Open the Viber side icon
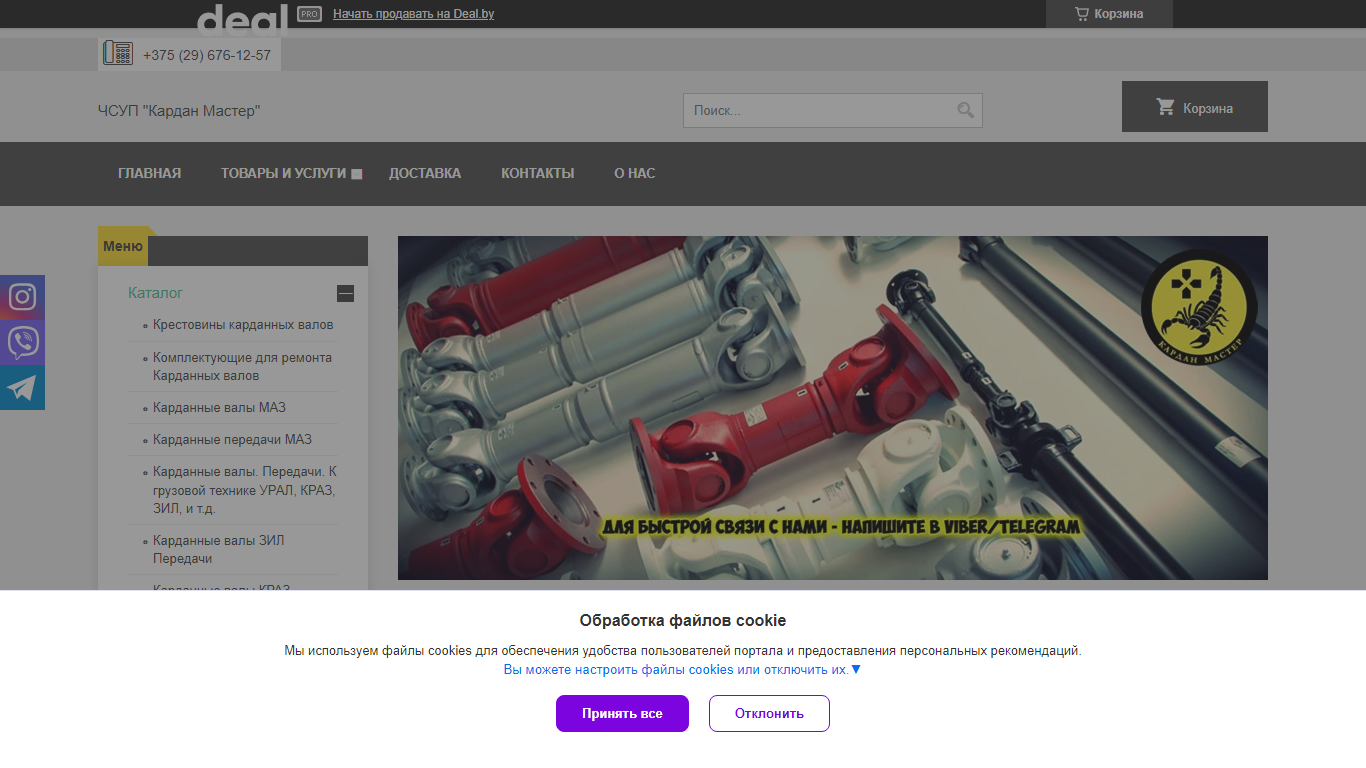1366x768 pixels. (x=22, y=342)
